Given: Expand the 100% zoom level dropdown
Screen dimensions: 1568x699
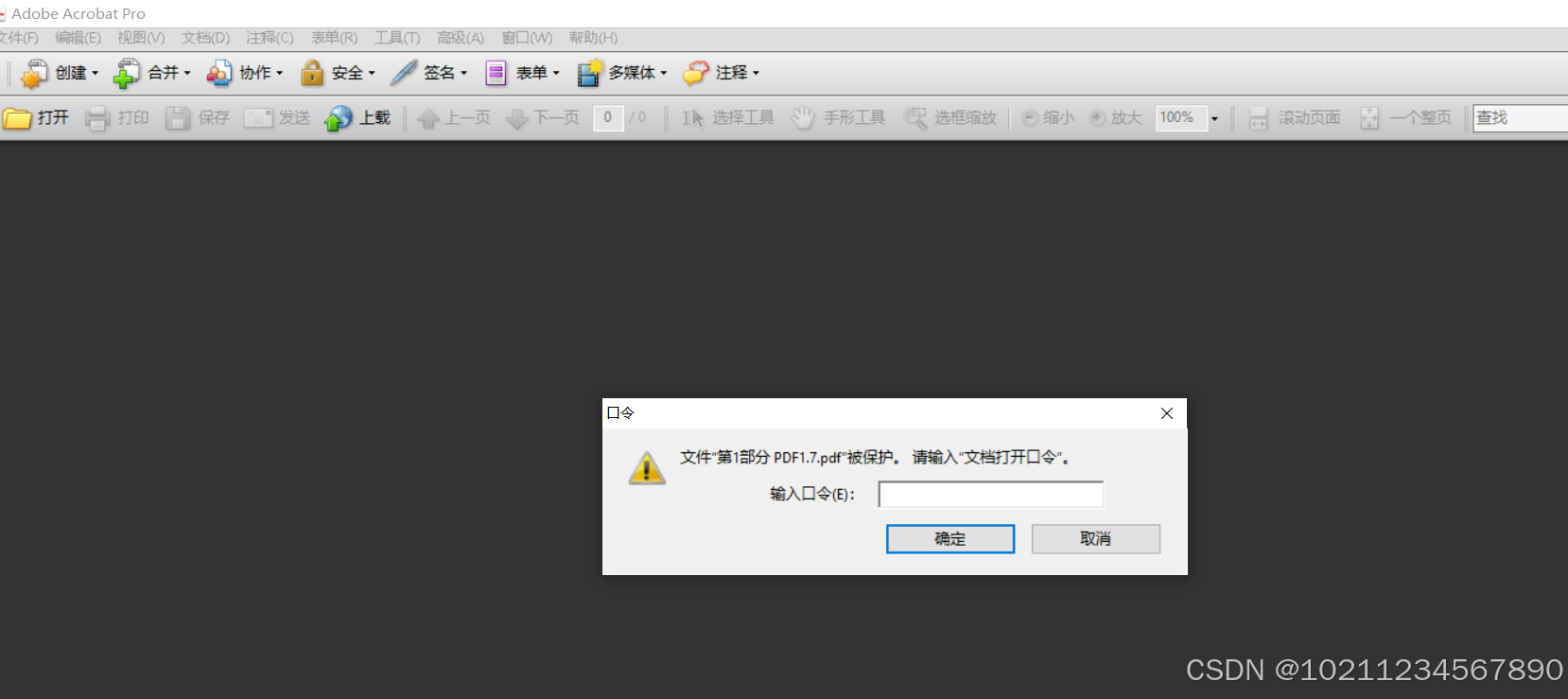Looking at the screenshot, I should tap(1214, 118).
